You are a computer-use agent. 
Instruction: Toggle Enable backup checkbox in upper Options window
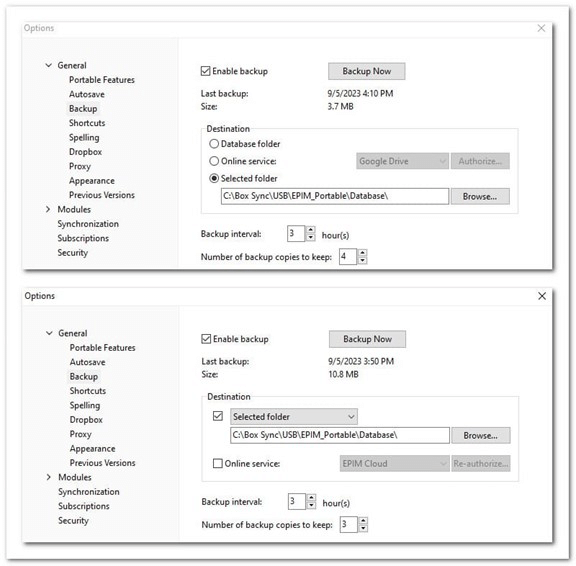tap(205, 71)
